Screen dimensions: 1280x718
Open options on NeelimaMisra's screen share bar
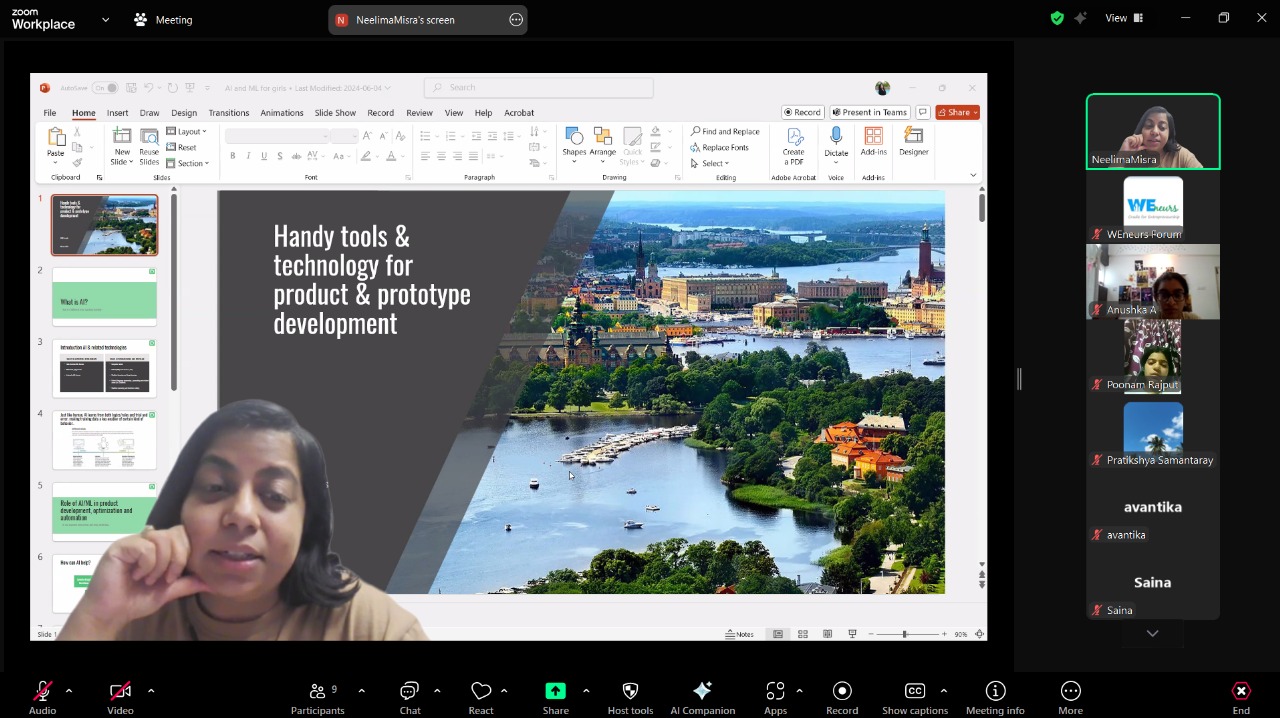click(516, 20)
